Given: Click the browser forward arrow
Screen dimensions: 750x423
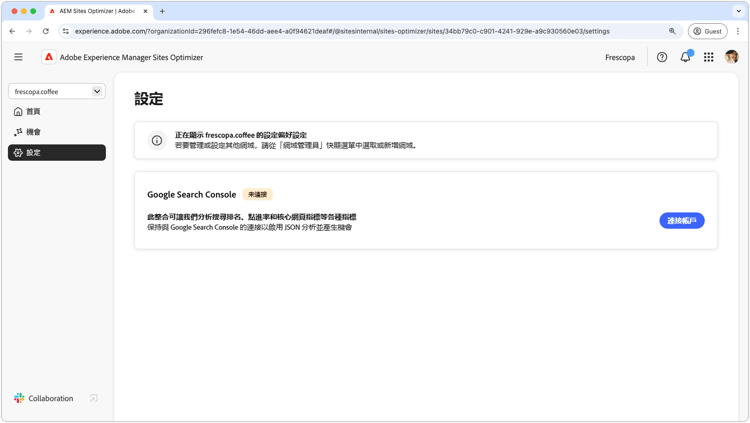Looking at the screenshot, I should coord(29,31).
